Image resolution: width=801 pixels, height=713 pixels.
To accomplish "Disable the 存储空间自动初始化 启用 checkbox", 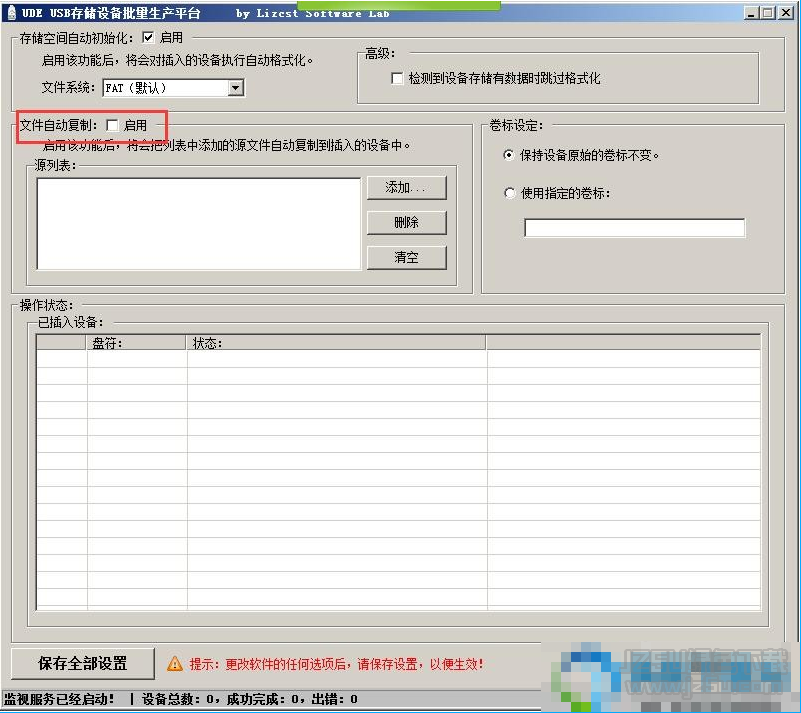I will coord(148,37).
